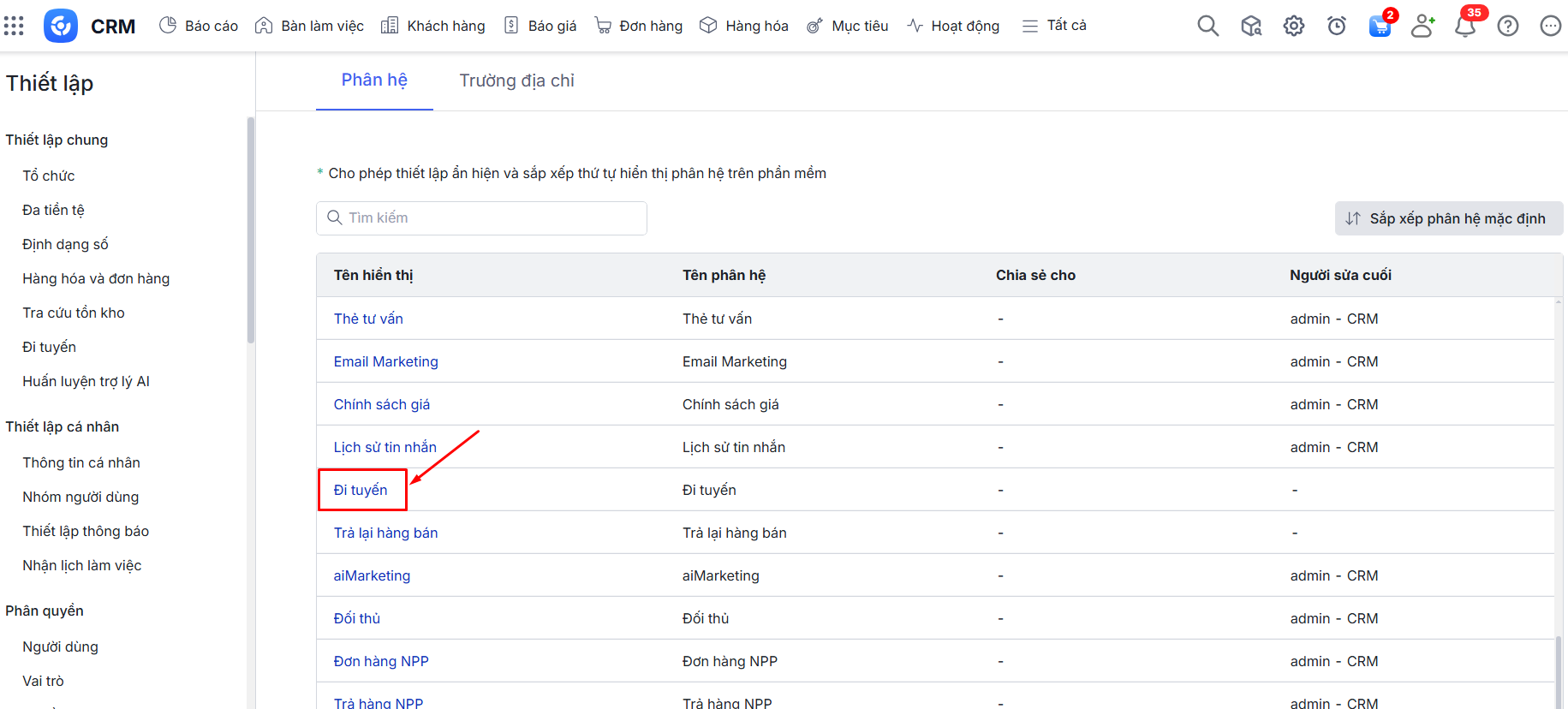Image resolution: width=1568 pixels, height=709 pixels.
Task: Click the alarm clock reminder icon
Action: (1336, 26)
